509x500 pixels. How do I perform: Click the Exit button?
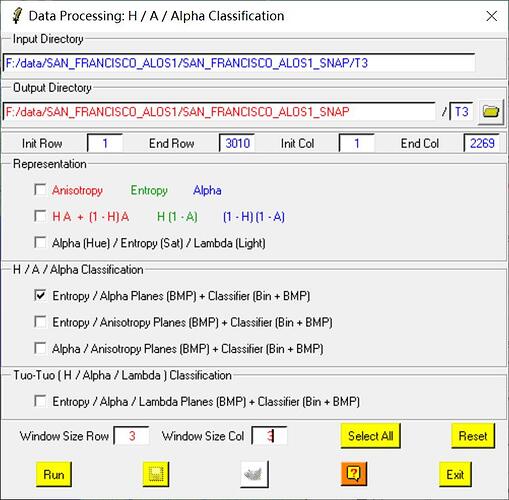click(455, 474)
